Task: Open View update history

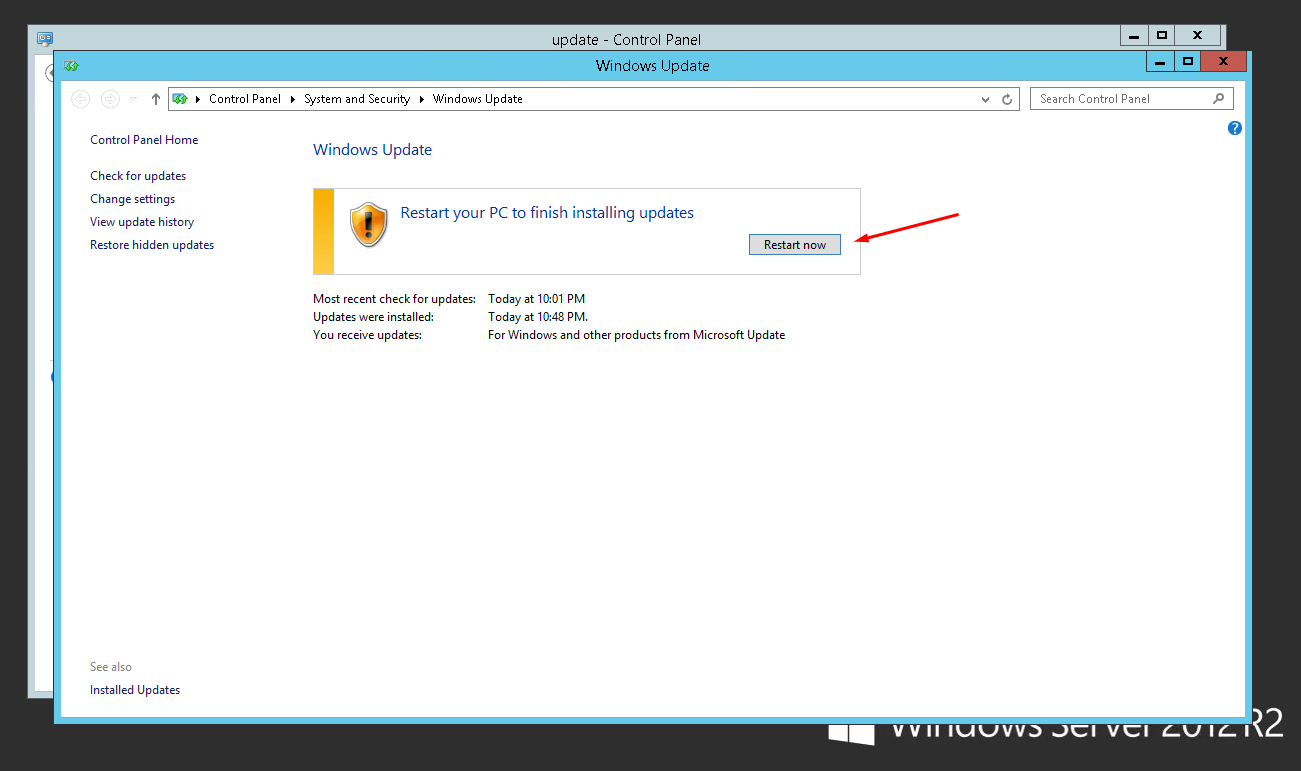Action: pos(142,222)
